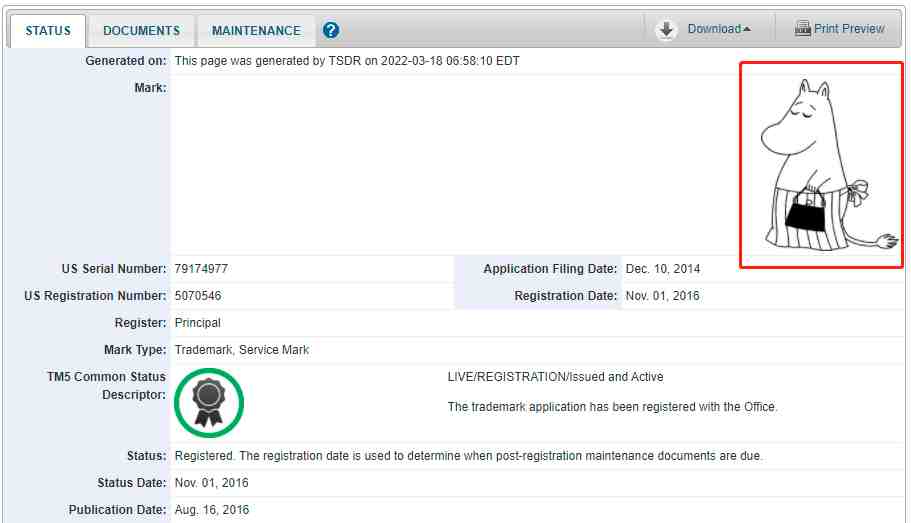The image size is (911, 523).
Task: Click the Publication Date label
Action: [117, 510]
